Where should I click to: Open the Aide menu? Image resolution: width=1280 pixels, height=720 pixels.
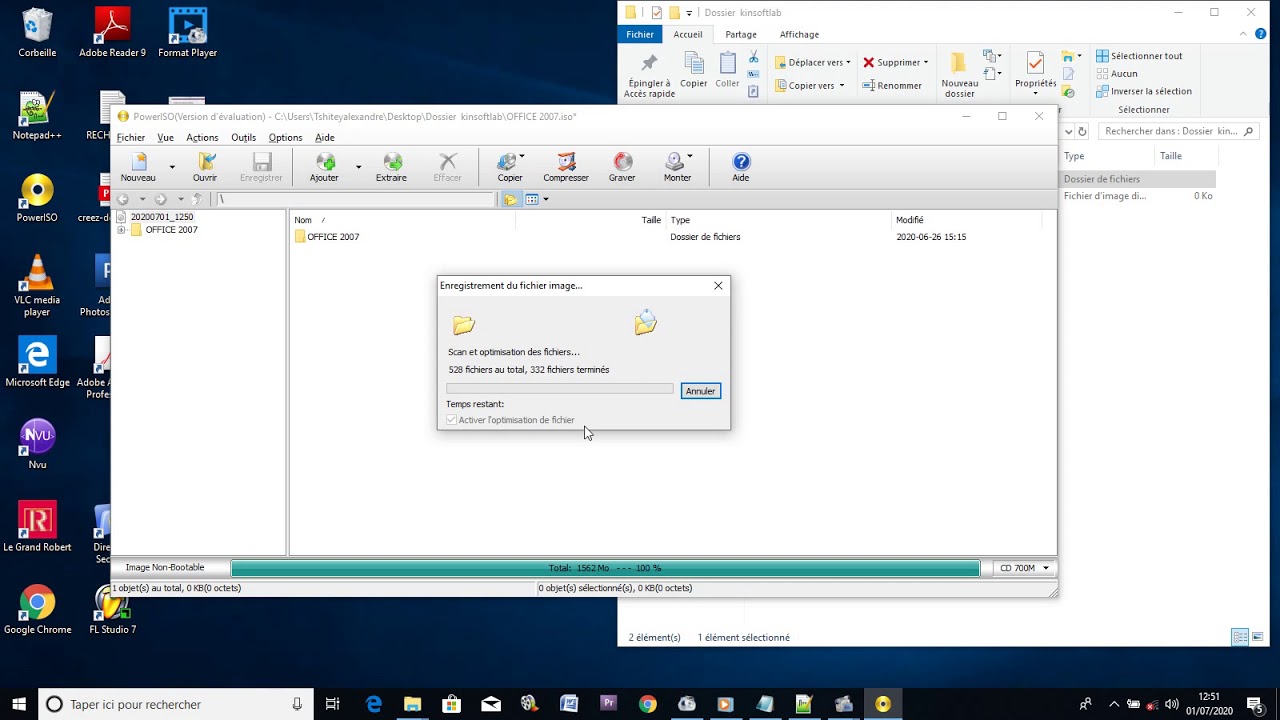click(x=325, y=138)
